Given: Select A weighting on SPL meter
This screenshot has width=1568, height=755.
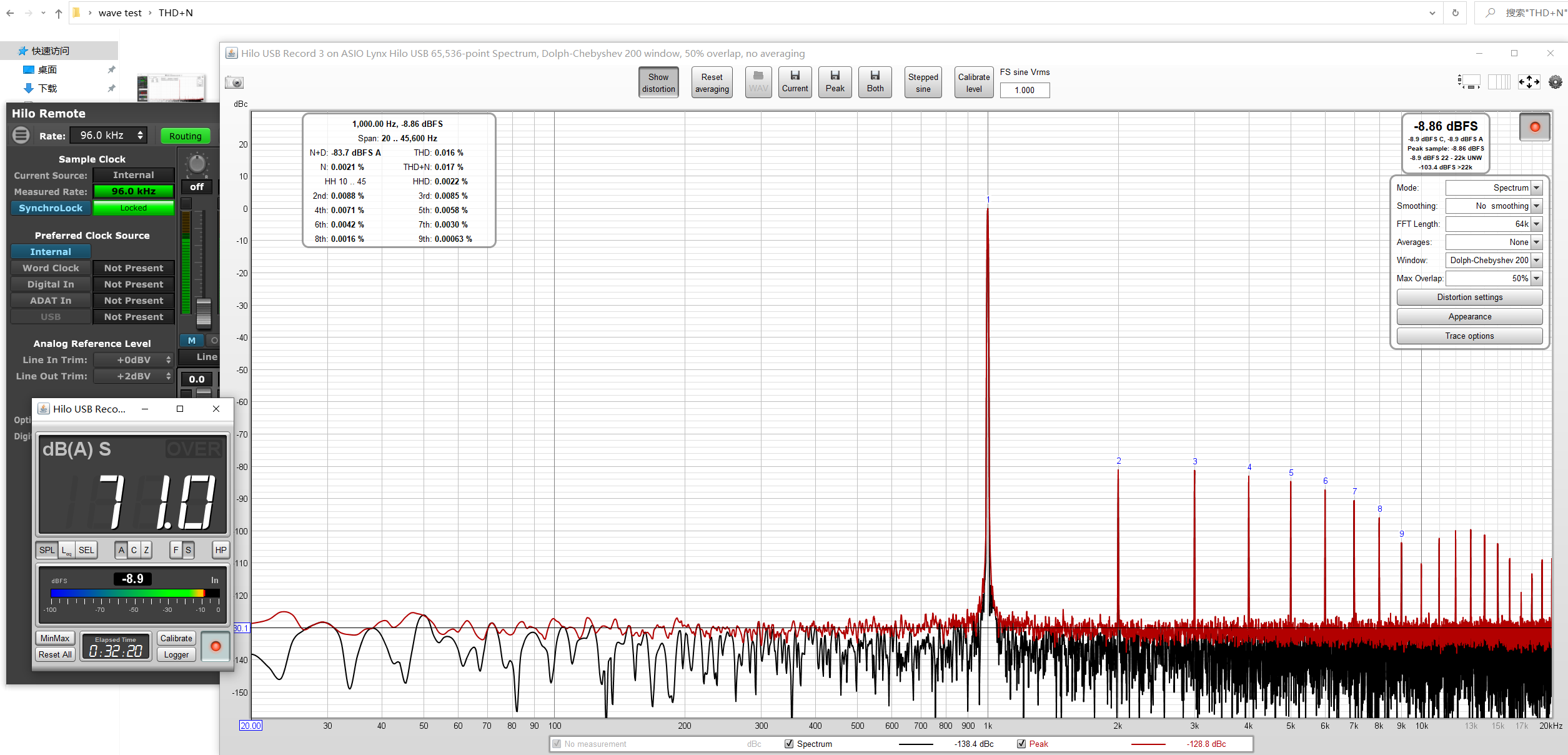Looking at the screenshot, I should pos(121,550).
